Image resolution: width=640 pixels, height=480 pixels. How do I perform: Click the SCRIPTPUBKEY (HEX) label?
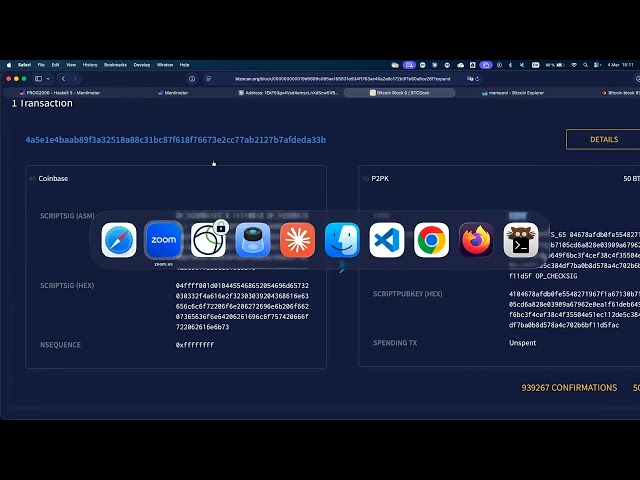(407, 294)
